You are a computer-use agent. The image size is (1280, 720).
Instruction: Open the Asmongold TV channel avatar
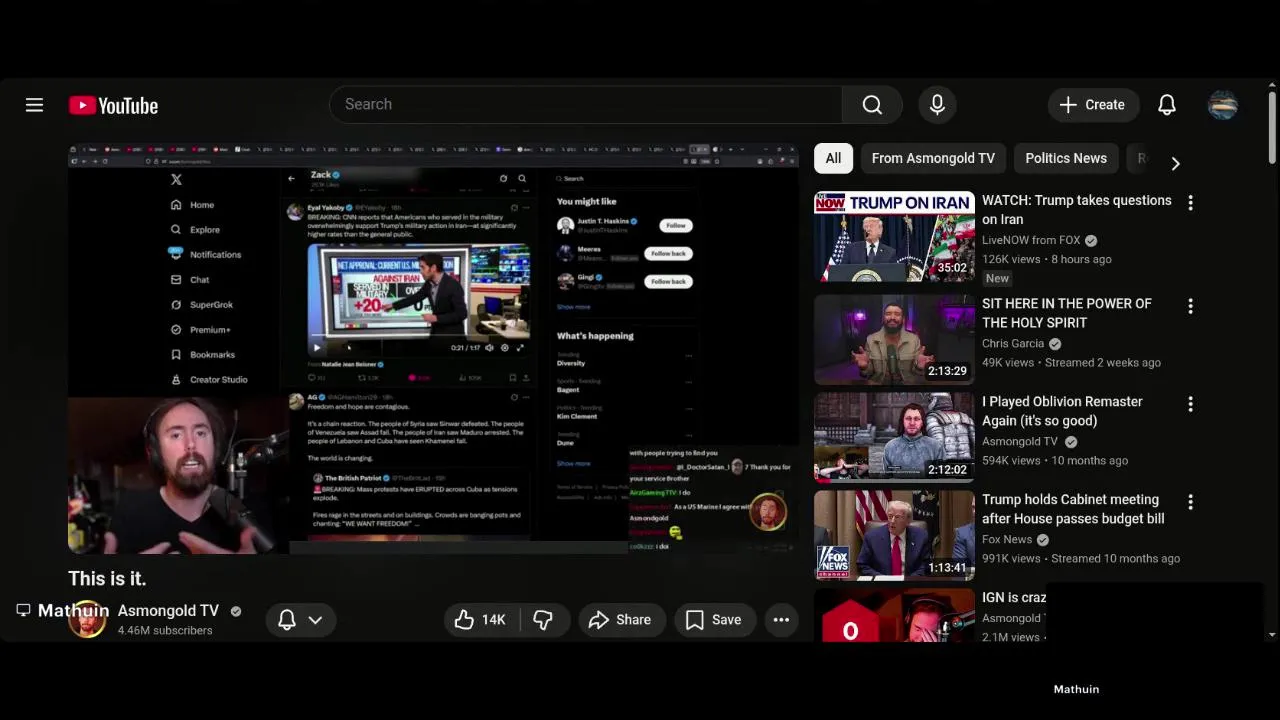click(87, 620)
